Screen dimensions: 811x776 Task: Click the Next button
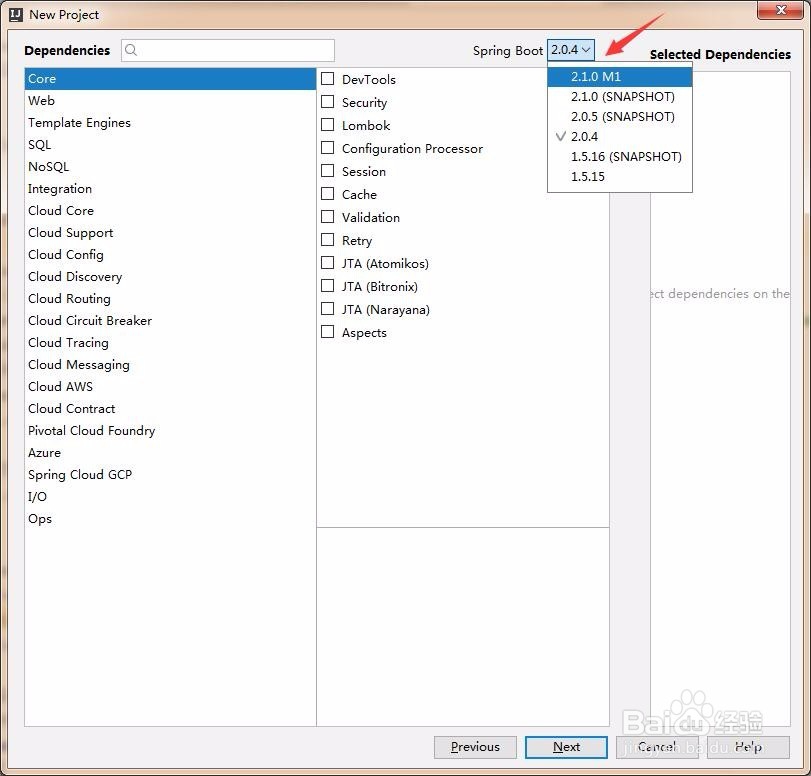(566, 747)
